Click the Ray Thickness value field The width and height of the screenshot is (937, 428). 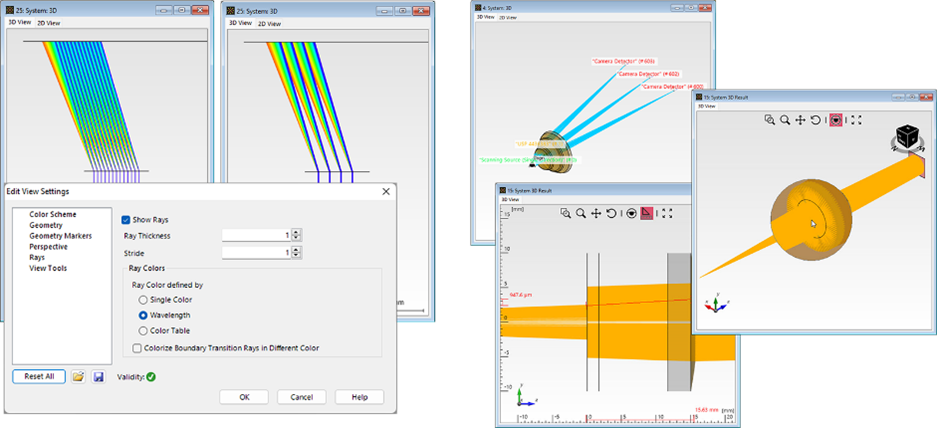[256, 236]
